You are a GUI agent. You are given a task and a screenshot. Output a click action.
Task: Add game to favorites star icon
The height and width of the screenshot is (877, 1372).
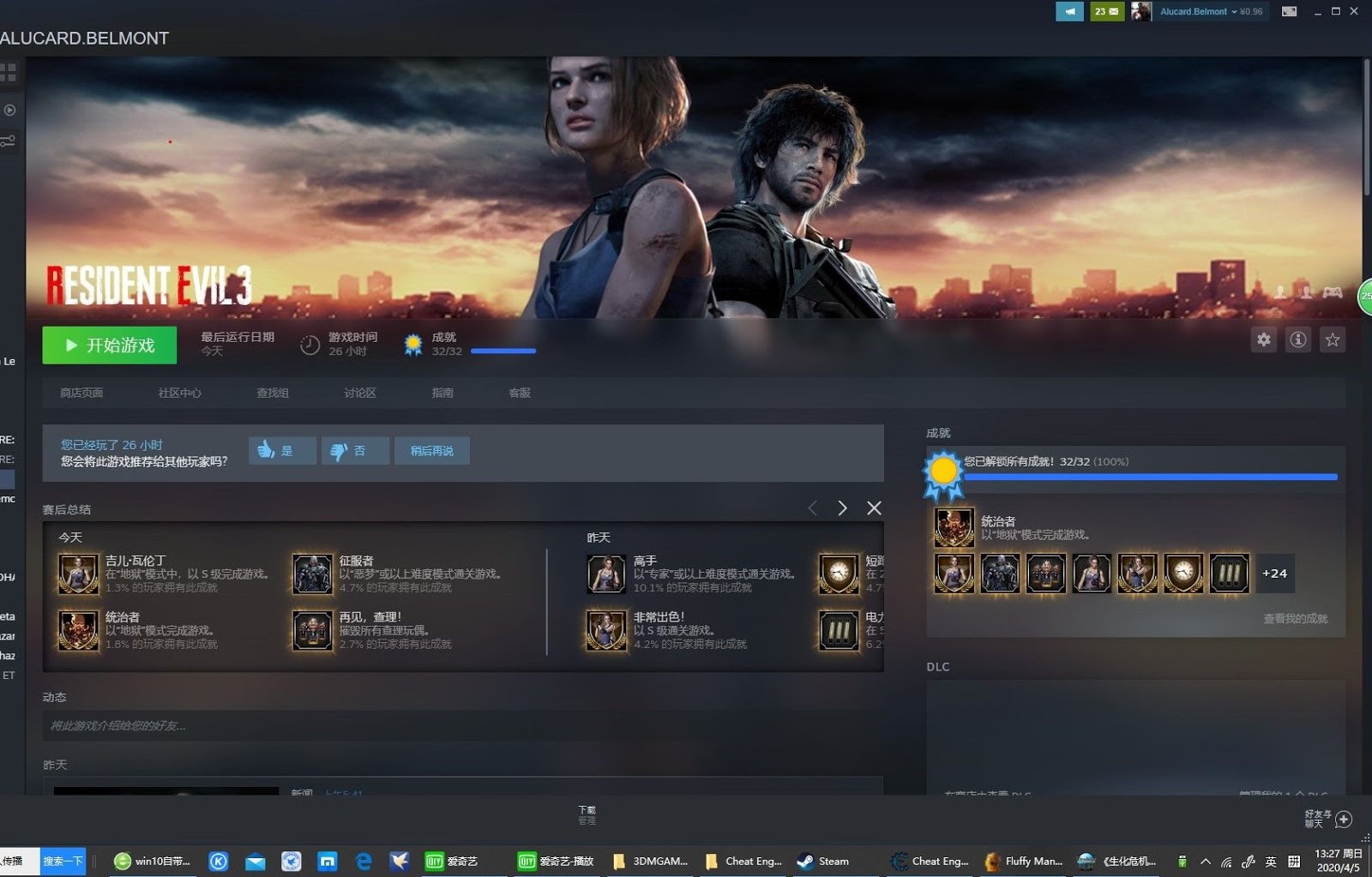click(1333, 339)
